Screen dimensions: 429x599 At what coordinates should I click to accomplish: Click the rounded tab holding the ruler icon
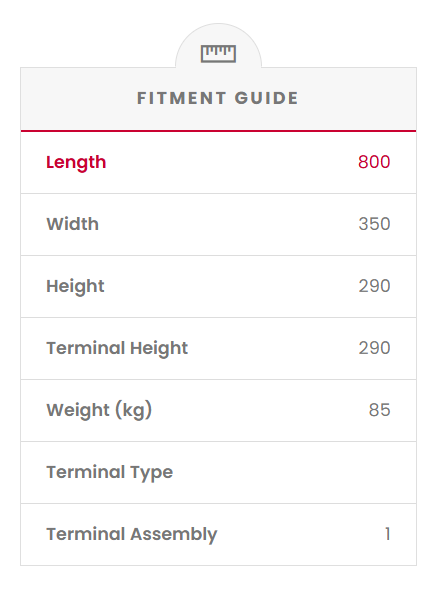(x=218, y=46)
